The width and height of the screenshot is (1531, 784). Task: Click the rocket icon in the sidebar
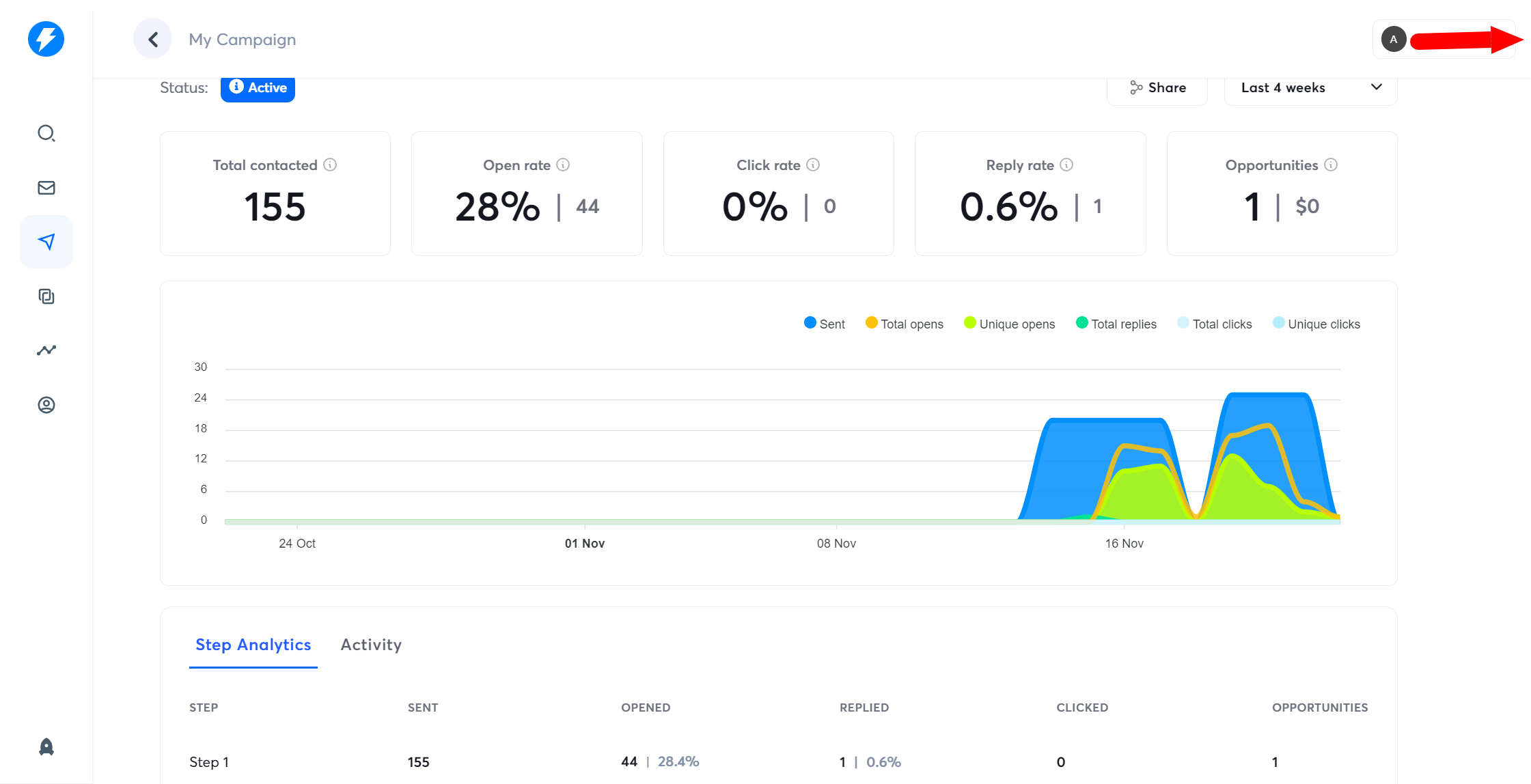[x=46, y=746]
